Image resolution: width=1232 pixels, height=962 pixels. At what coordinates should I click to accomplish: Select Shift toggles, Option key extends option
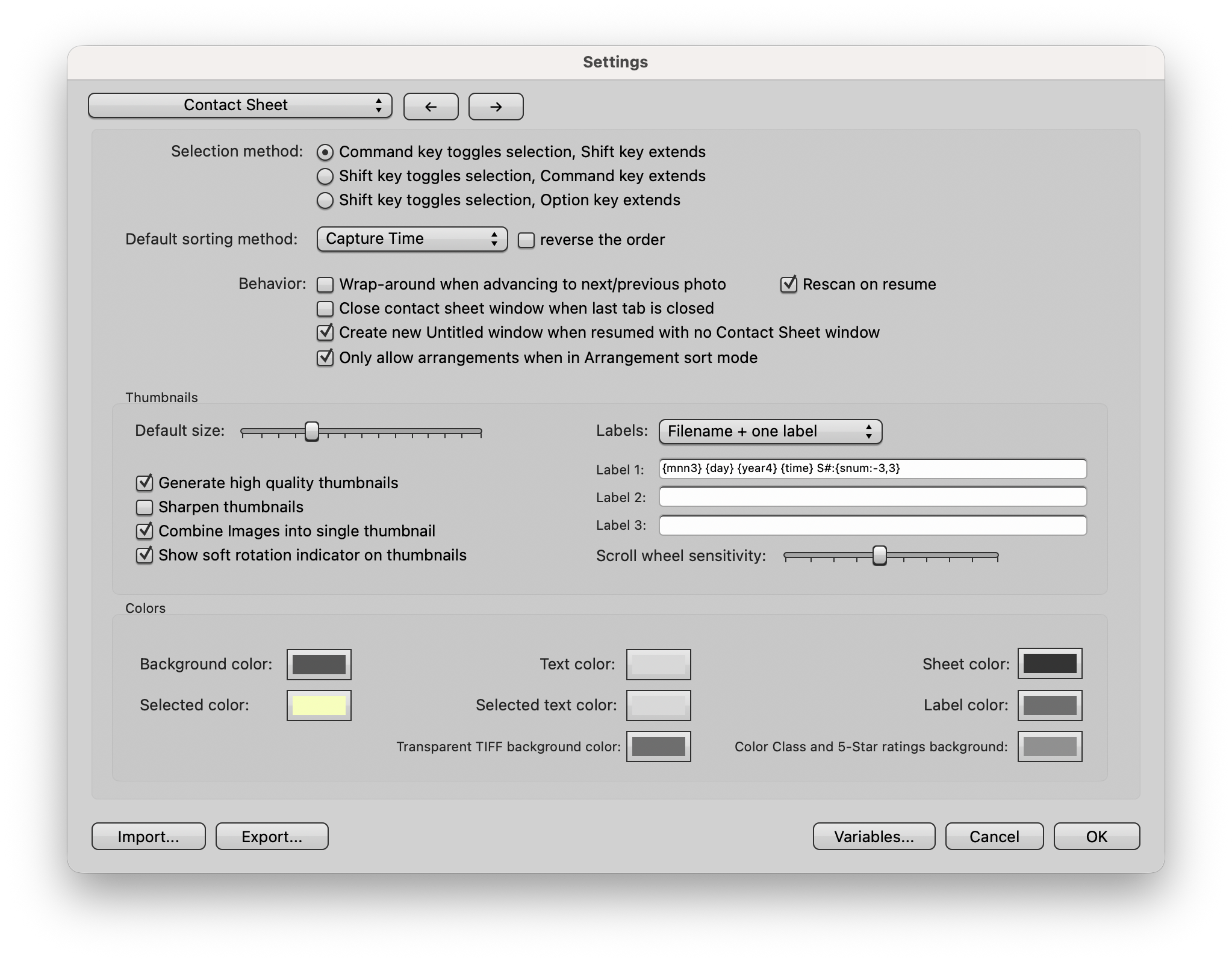click(x=325, y=200)
